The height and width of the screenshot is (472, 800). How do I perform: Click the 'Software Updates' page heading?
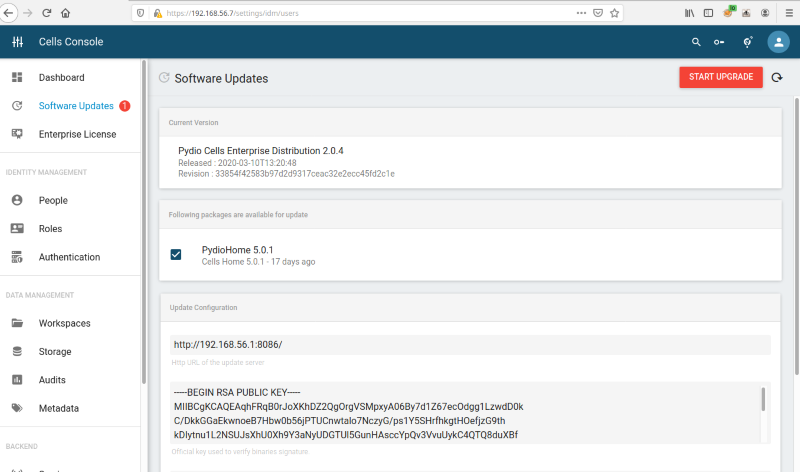pos(221,79)
